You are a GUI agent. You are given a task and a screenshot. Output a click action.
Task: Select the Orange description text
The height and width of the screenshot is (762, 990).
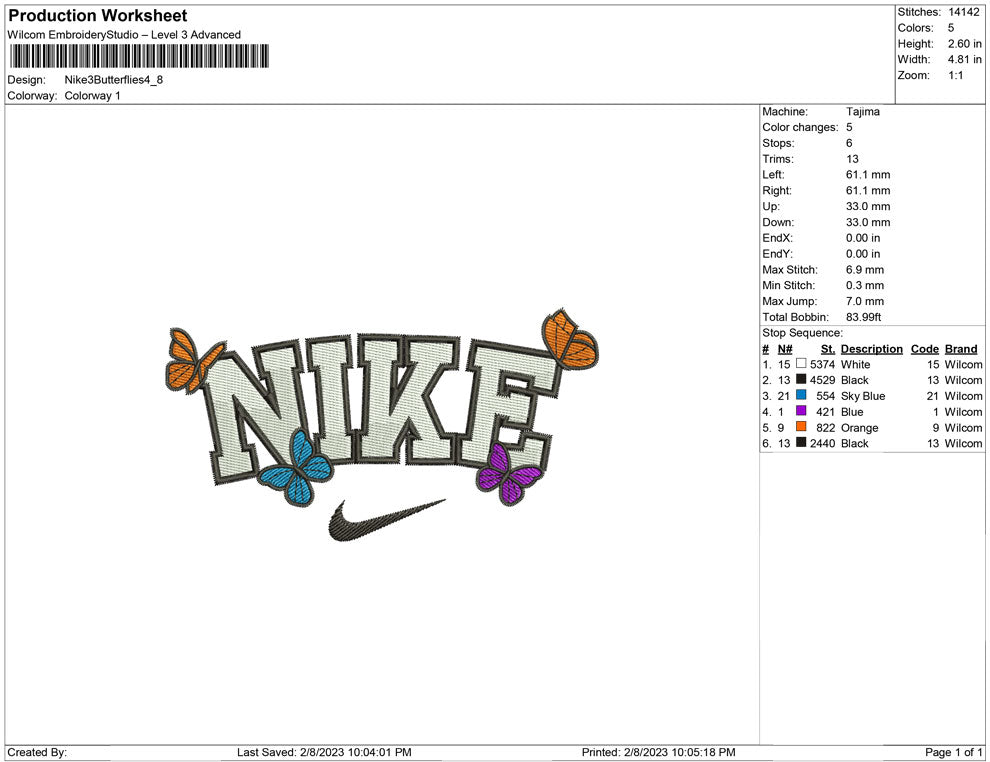click(x=859, y=428)
